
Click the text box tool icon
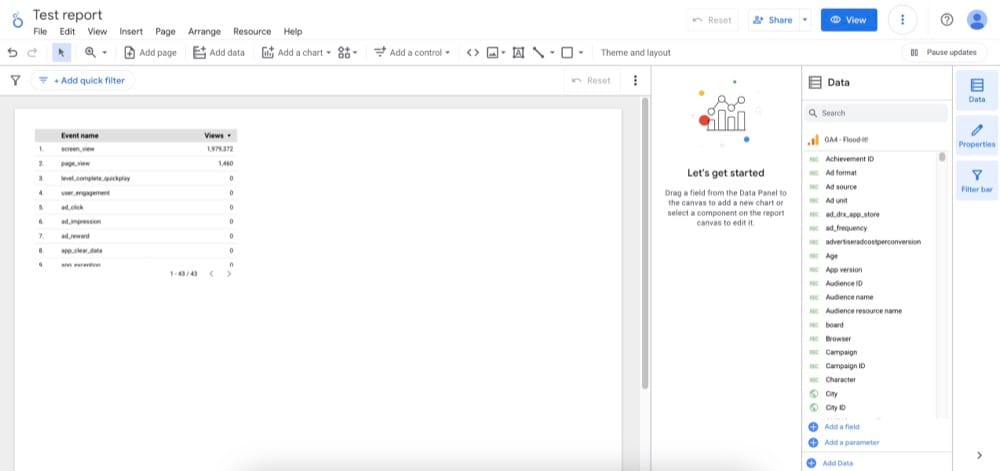coord(518,53)
